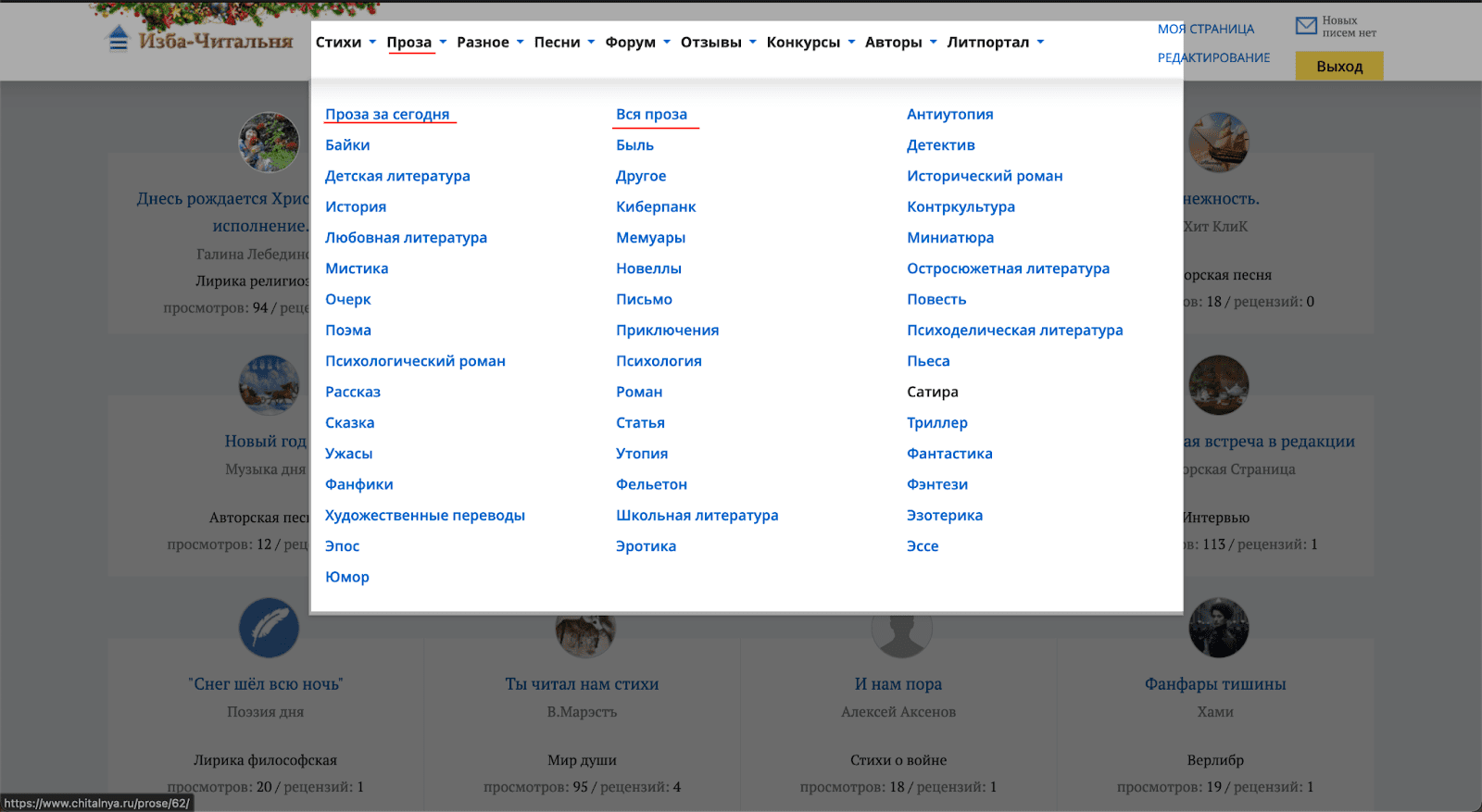Expand the Песни dropdown arrow
This screenshot has width=1482, height=812.
coord(591,42)
